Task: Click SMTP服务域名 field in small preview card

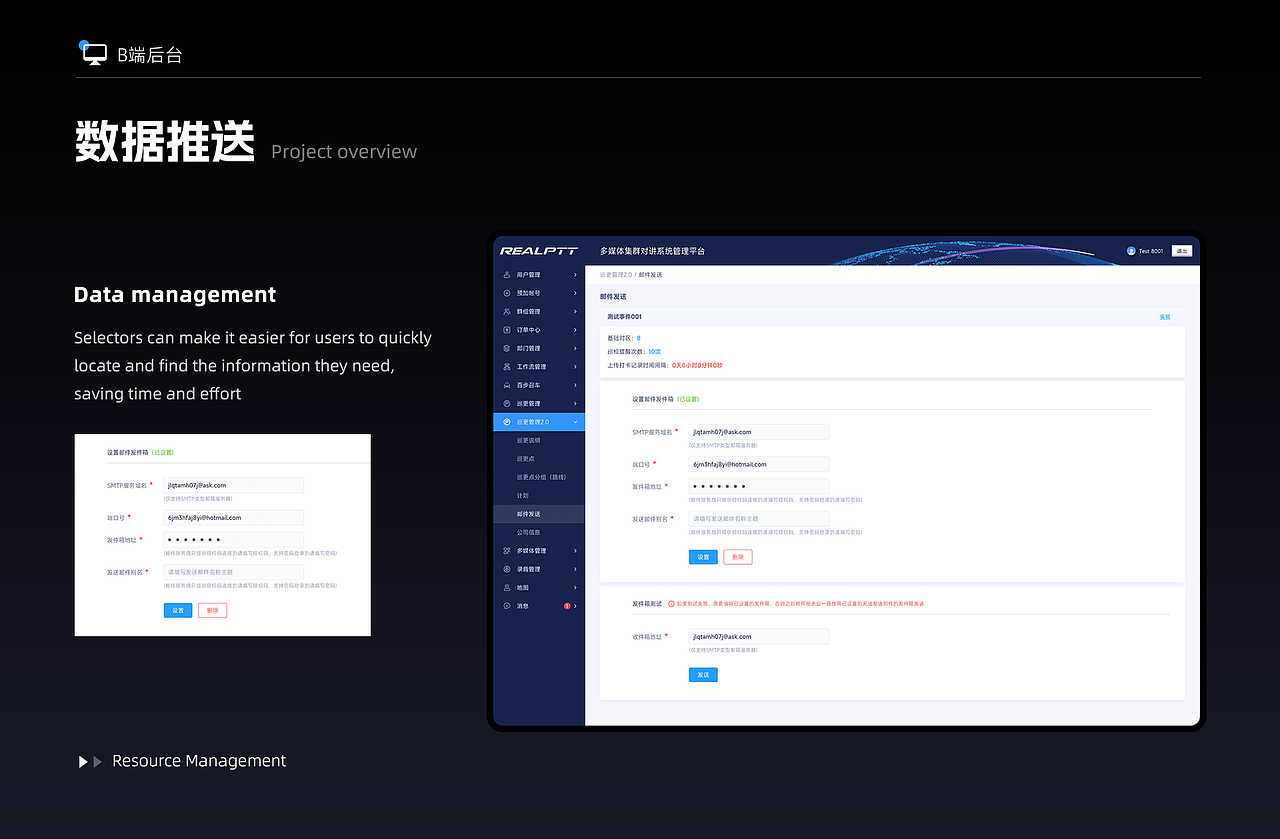Action: (x=234, y=485)
